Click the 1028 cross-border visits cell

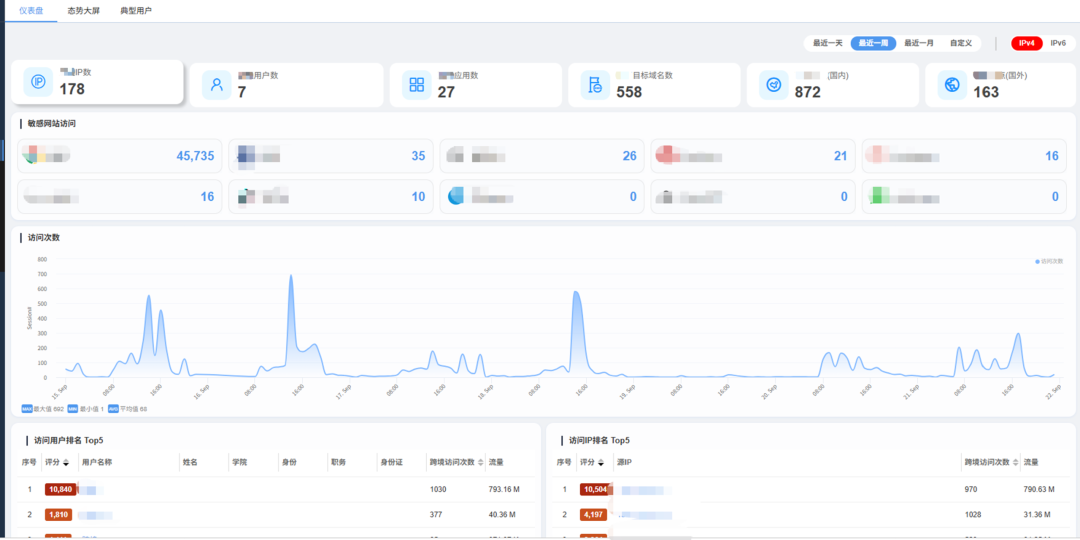pos(973,515)
